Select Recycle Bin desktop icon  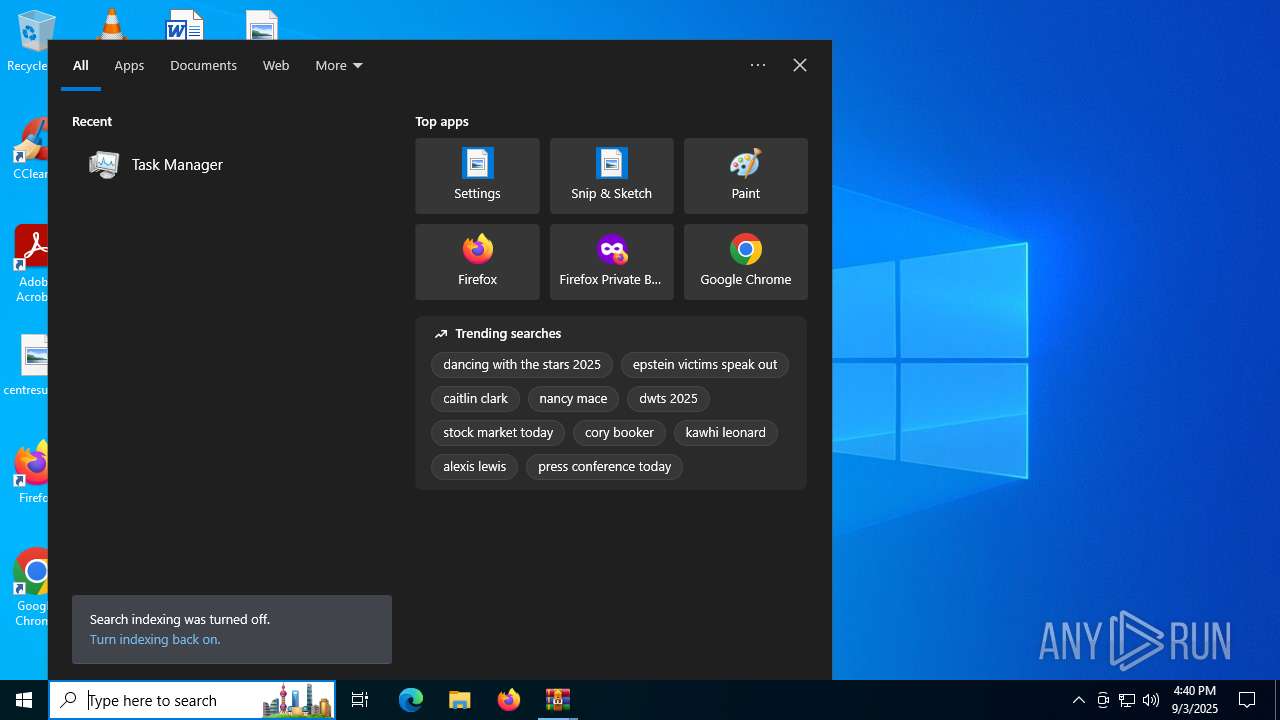pyautogui.click(x=30, y=41)
